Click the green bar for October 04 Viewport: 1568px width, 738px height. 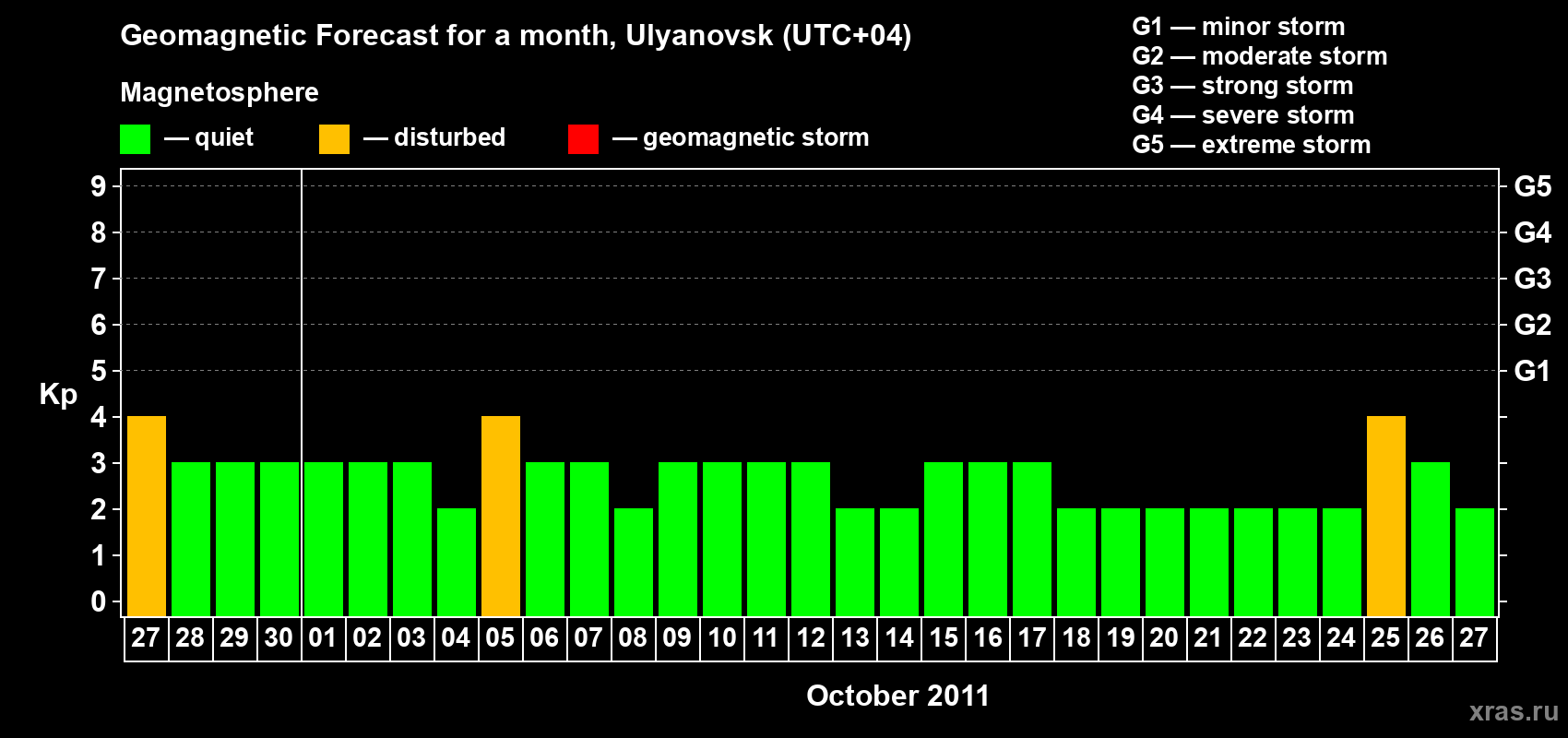(457, 563)
